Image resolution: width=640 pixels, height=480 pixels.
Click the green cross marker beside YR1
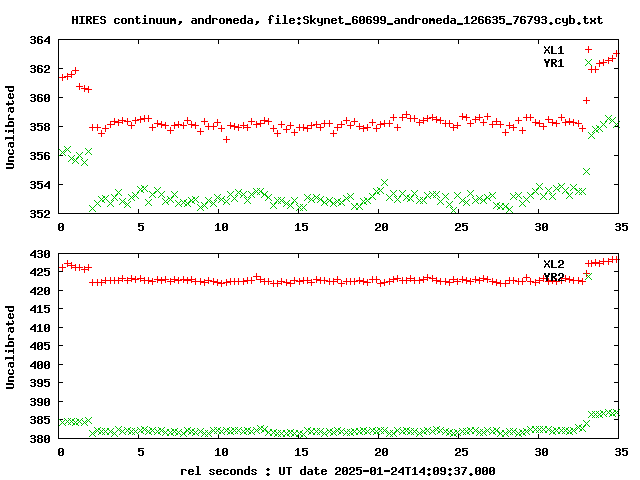coord(588,62)
